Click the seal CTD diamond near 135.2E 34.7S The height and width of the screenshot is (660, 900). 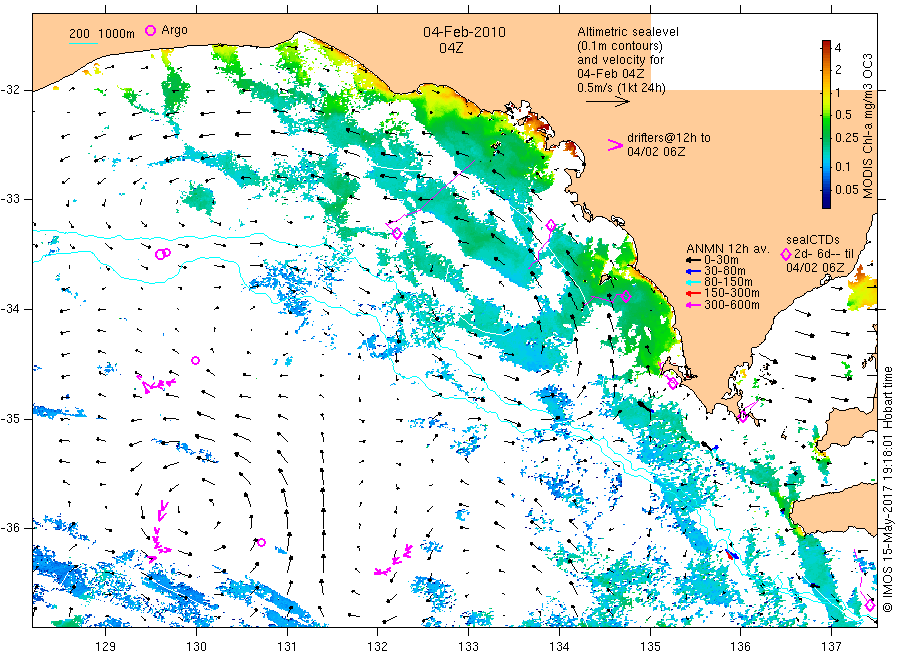pos(673,383)
